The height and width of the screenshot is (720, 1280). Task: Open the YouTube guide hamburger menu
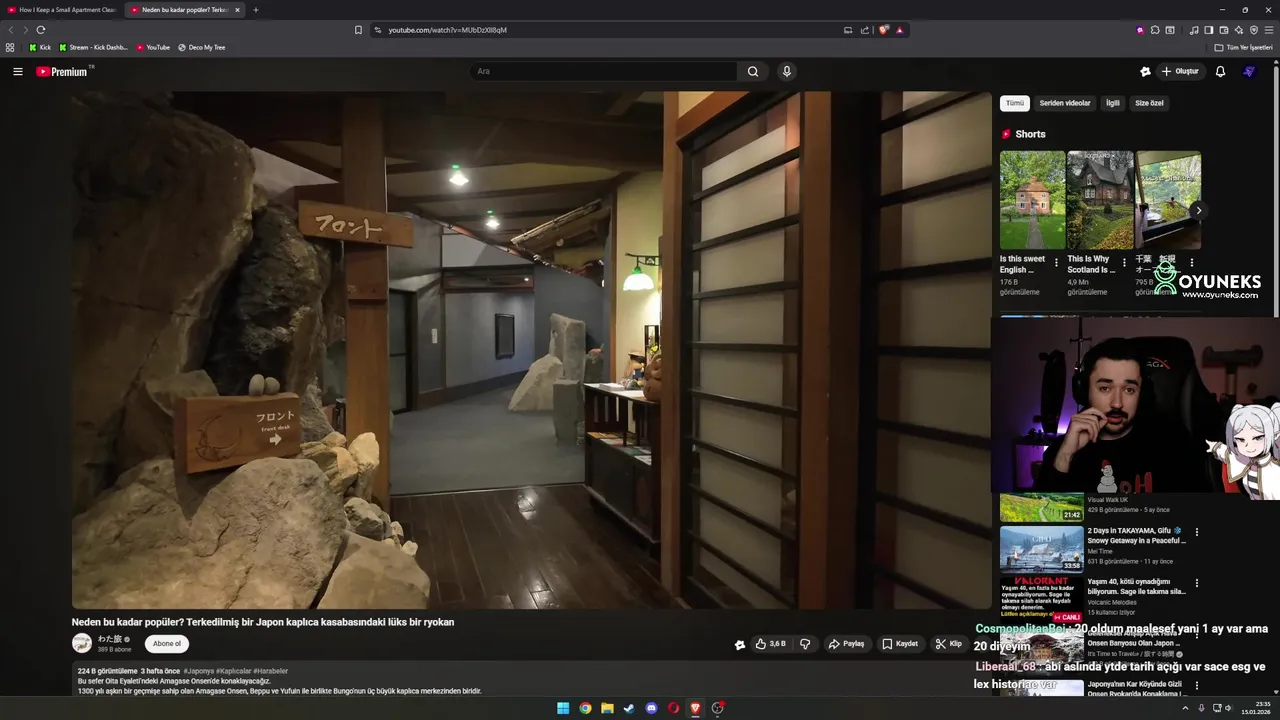point(18,71)
